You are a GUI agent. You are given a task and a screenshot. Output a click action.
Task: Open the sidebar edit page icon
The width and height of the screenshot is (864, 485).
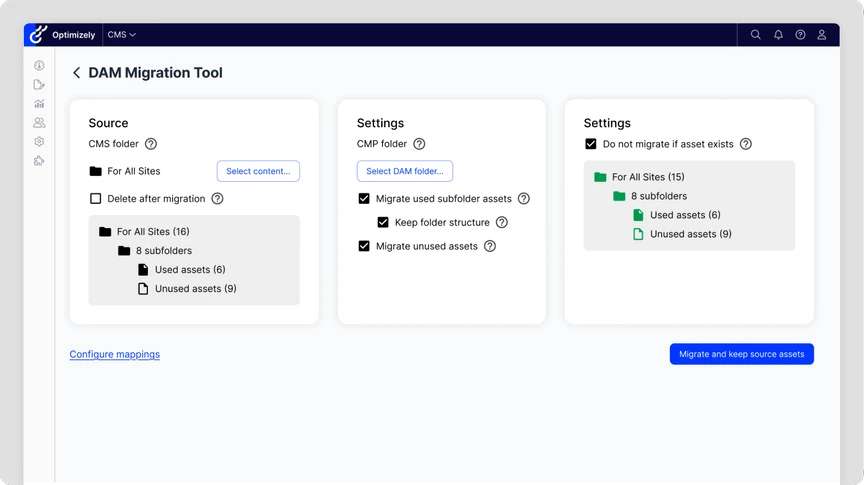point(39,84)
